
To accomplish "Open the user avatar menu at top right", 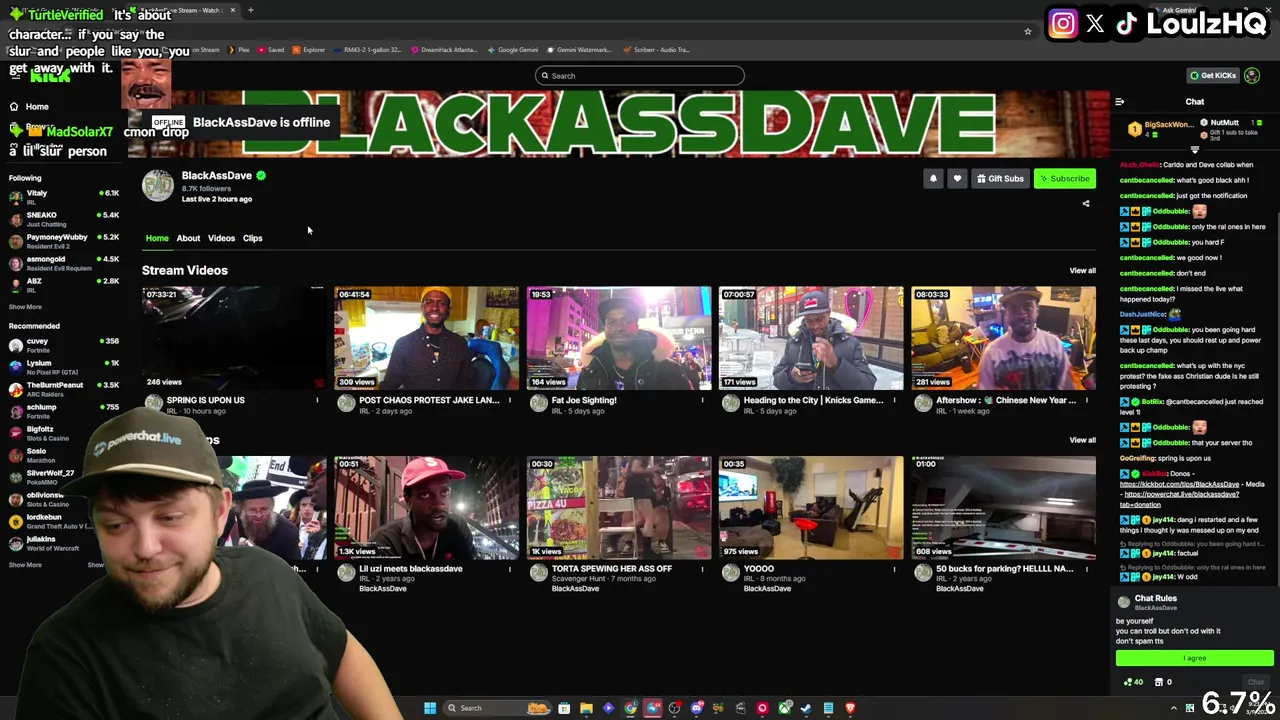I will [1252, 76].
